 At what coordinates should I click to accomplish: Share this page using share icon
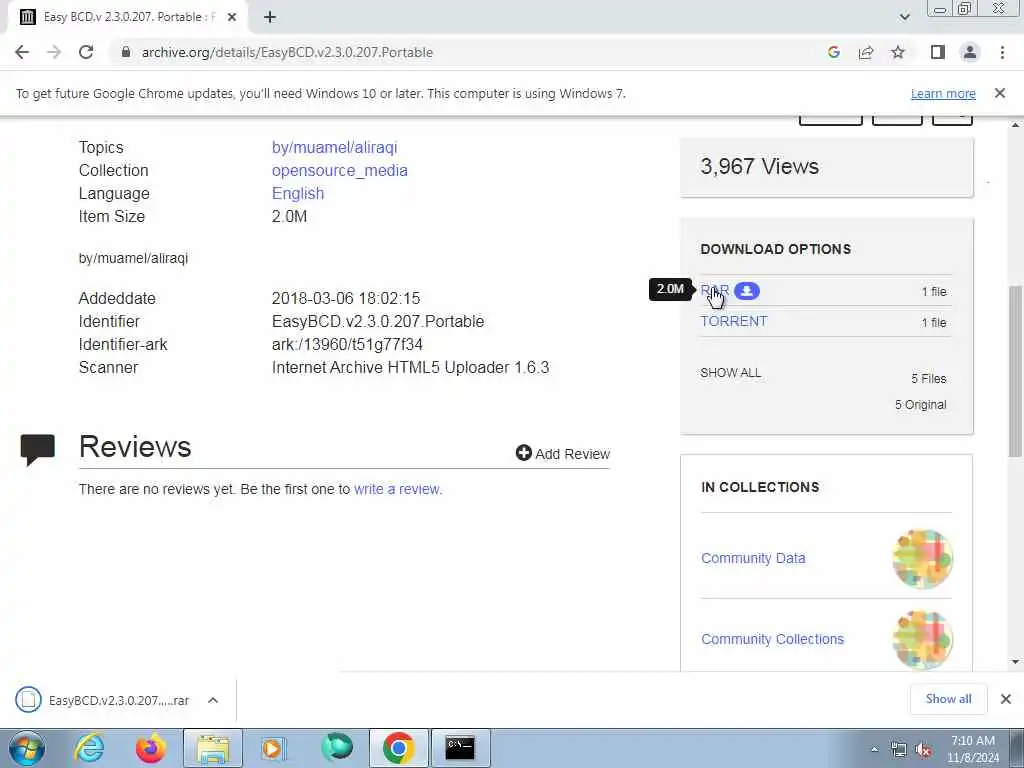pyautogui.click(x=866, y=52)
